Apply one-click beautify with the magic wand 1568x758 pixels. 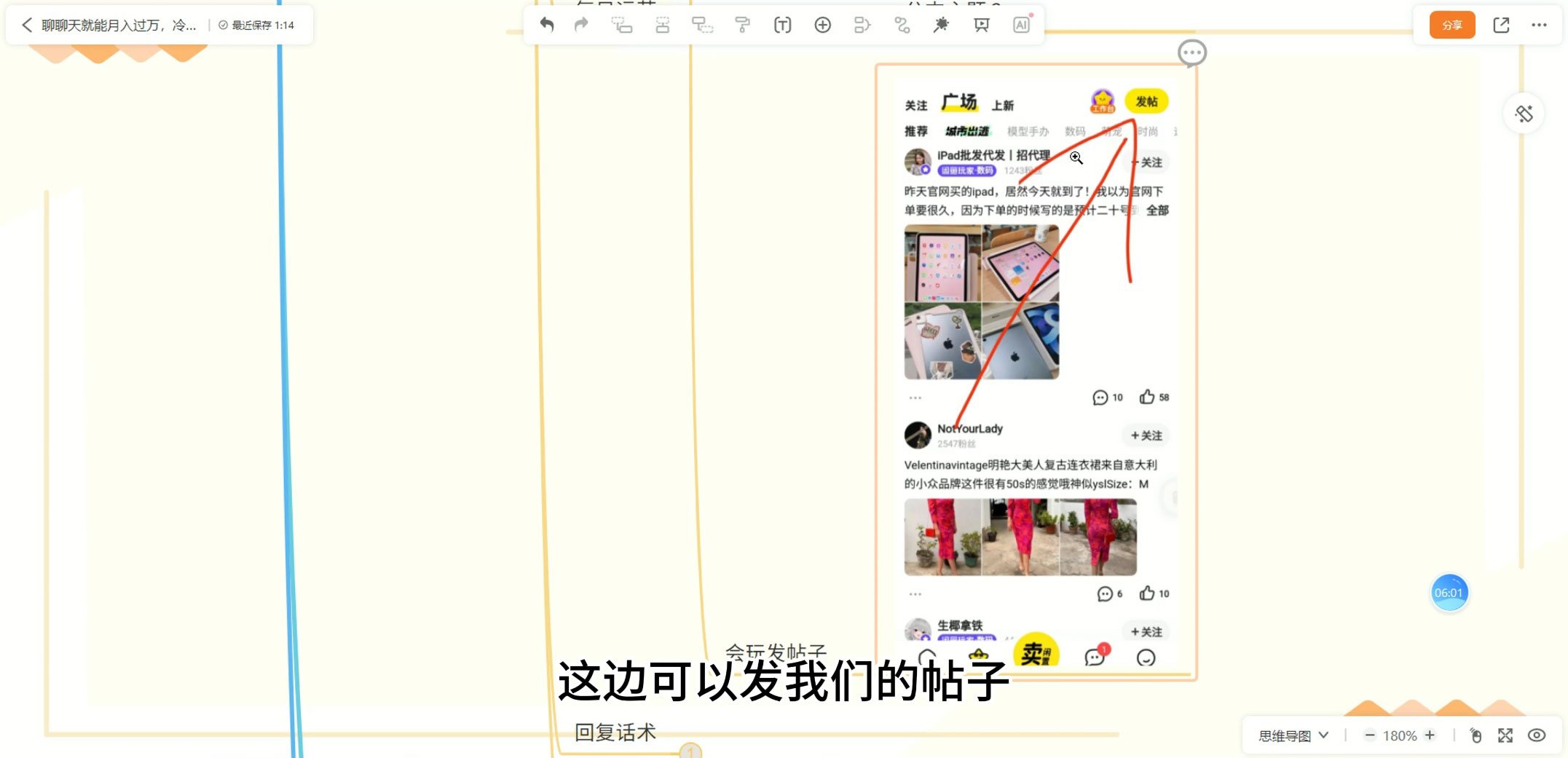click(x=941, y=25)
